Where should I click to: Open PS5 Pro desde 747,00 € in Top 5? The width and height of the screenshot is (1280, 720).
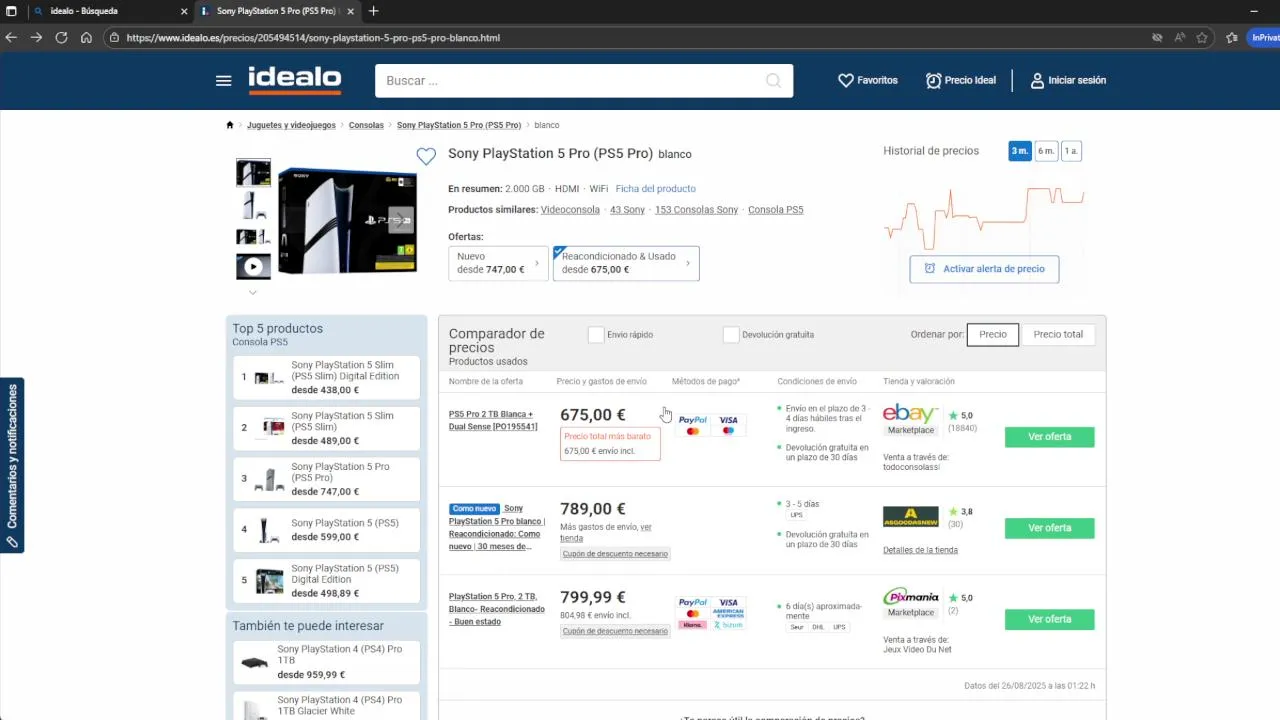point(326,479)
